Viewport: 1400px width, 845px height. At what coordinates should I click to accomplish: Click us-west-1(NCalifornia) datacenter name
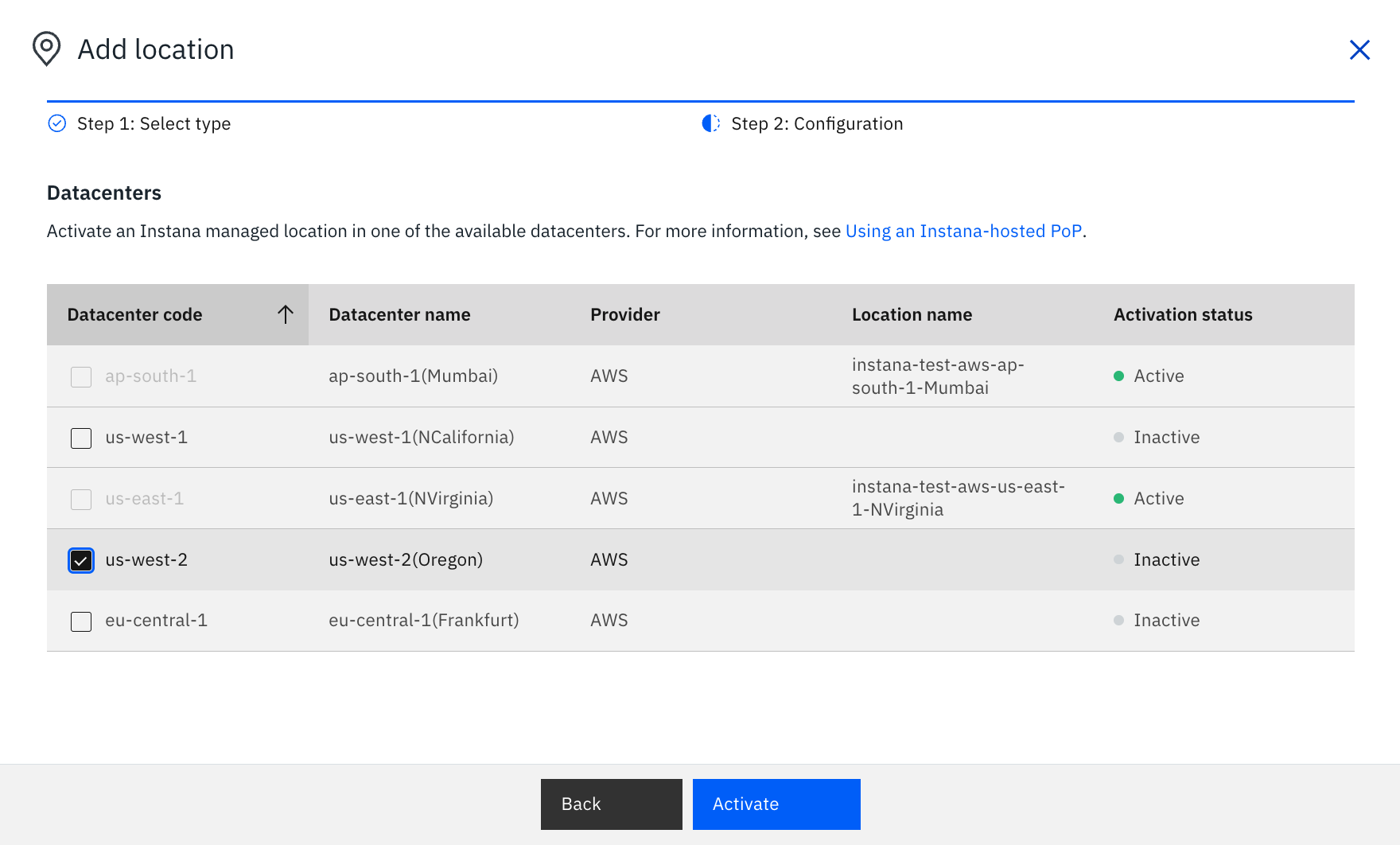click(x=422, y=437)
